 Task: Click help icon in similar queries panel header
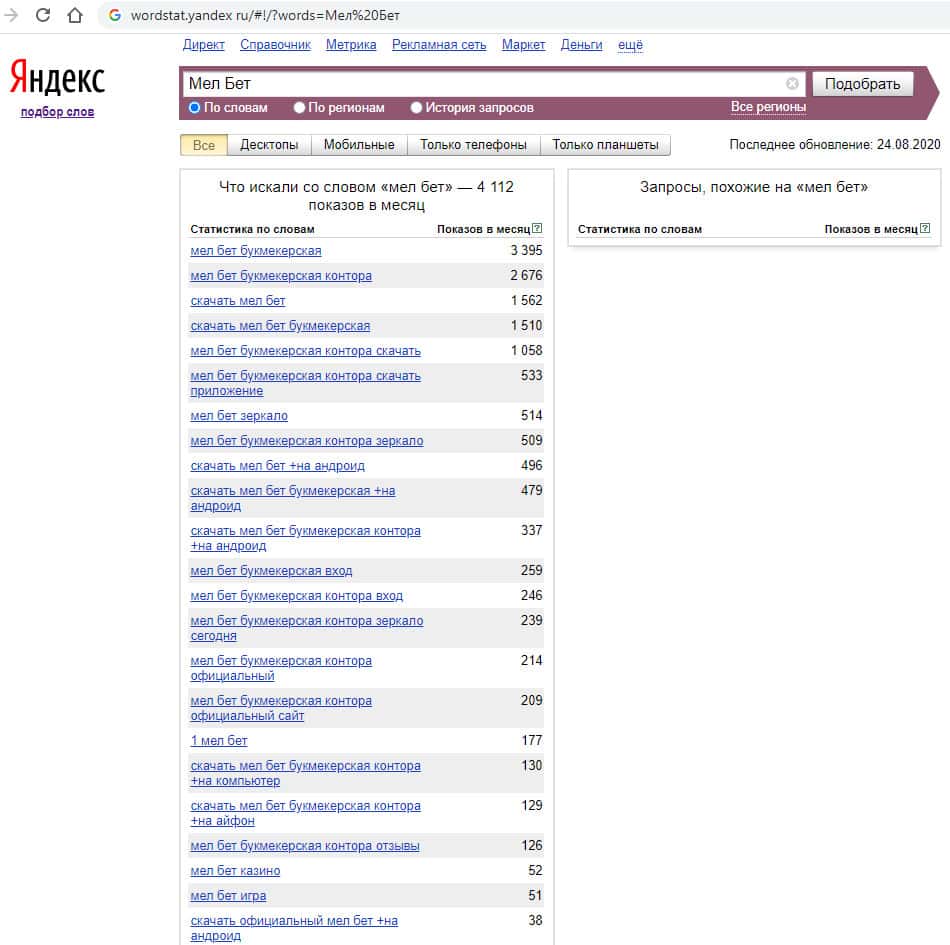coord(925,228)
